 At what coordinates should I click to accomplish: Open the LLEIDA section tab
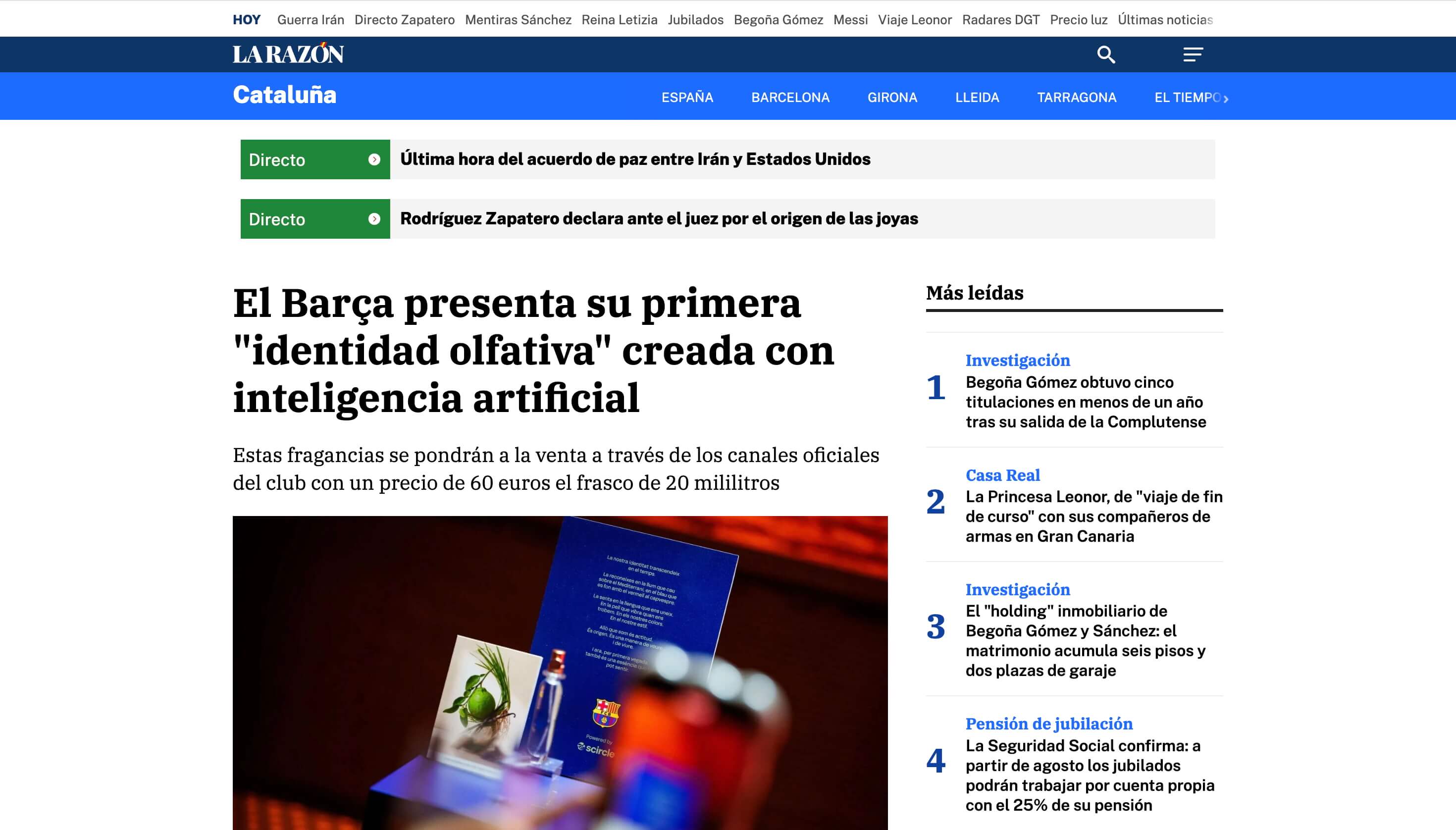pyautogui.click(x=977, y=98)
